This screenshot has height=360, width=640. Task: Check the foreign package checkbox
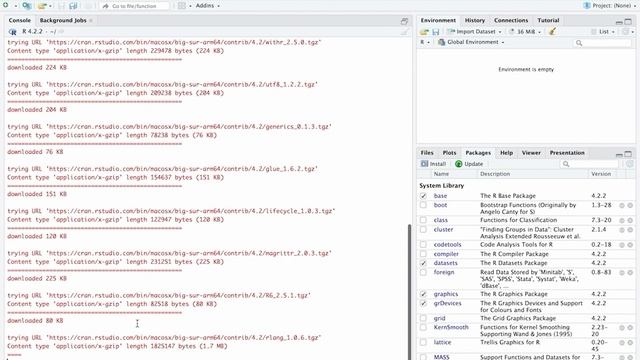(x=423, y=272)
